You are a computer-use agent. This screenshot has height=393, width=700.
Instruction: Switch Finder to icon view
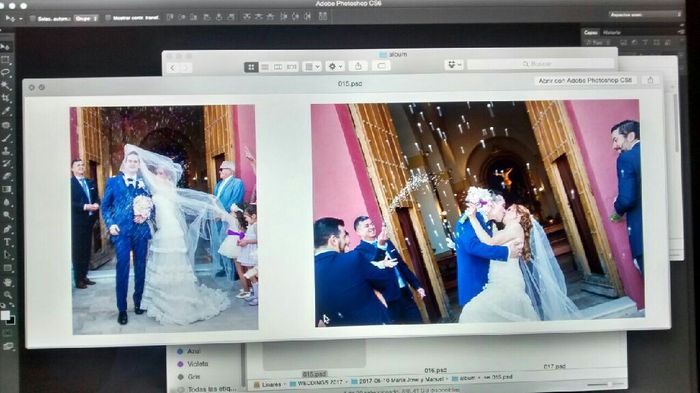(251, 67)
